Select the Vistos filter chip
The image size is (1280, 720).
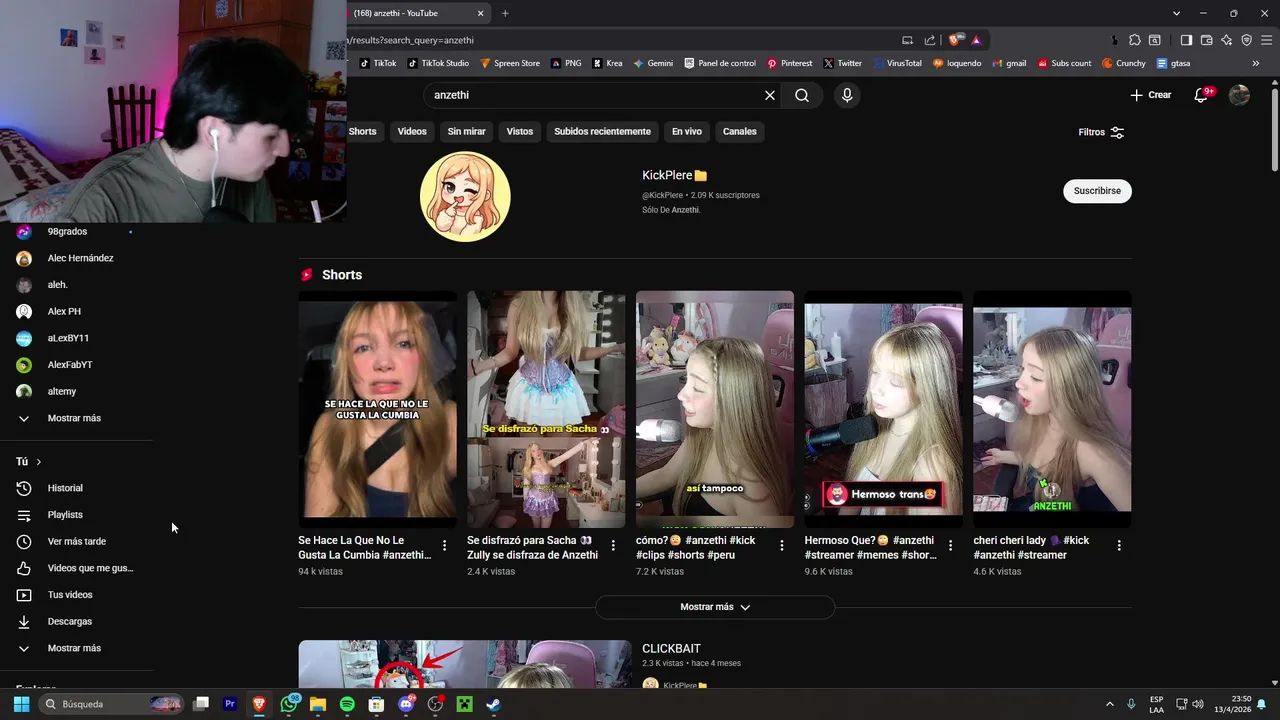pos(520,131)
